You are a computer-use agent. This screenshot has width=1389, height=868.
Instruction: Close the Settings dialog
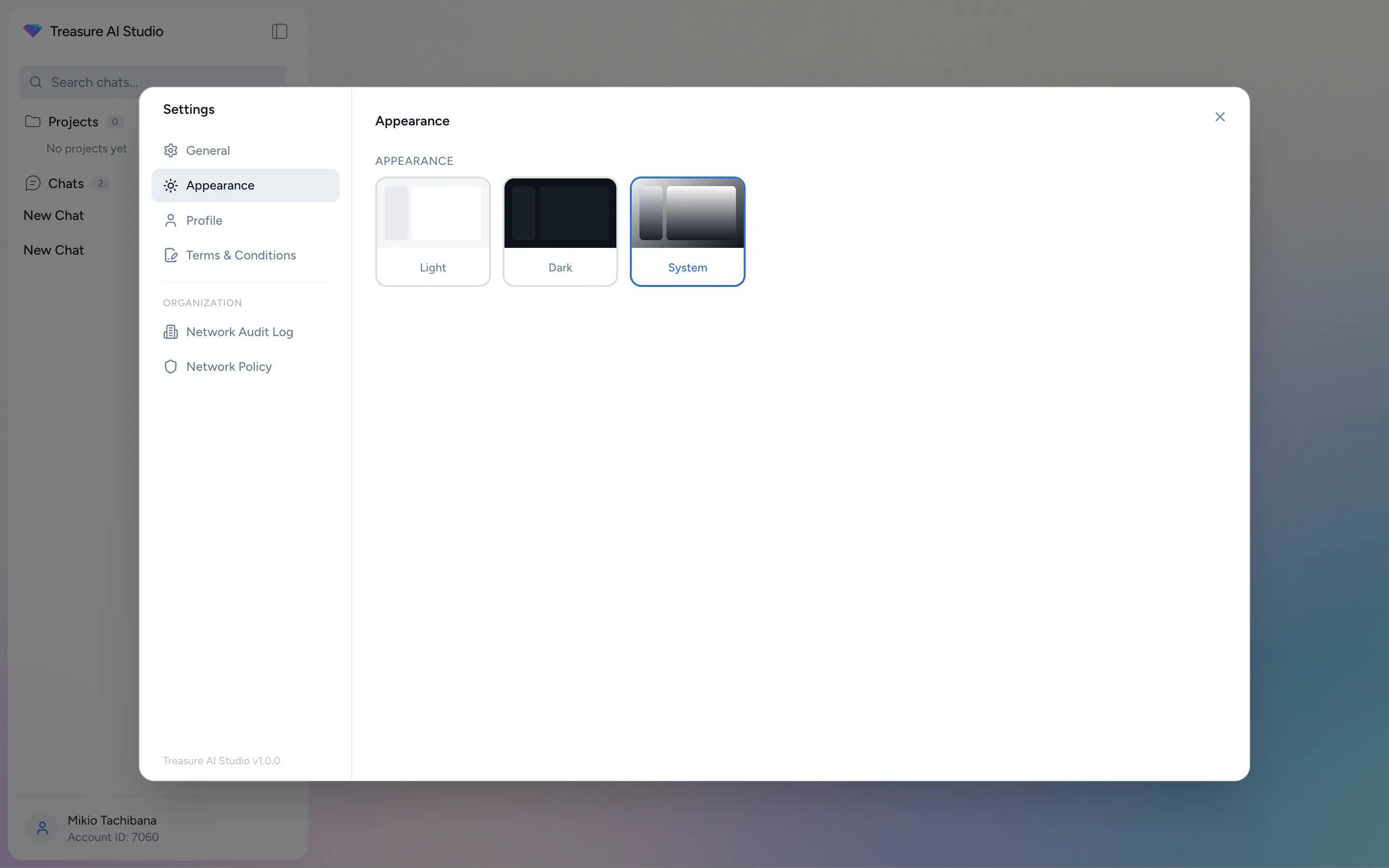(1220, 117)
